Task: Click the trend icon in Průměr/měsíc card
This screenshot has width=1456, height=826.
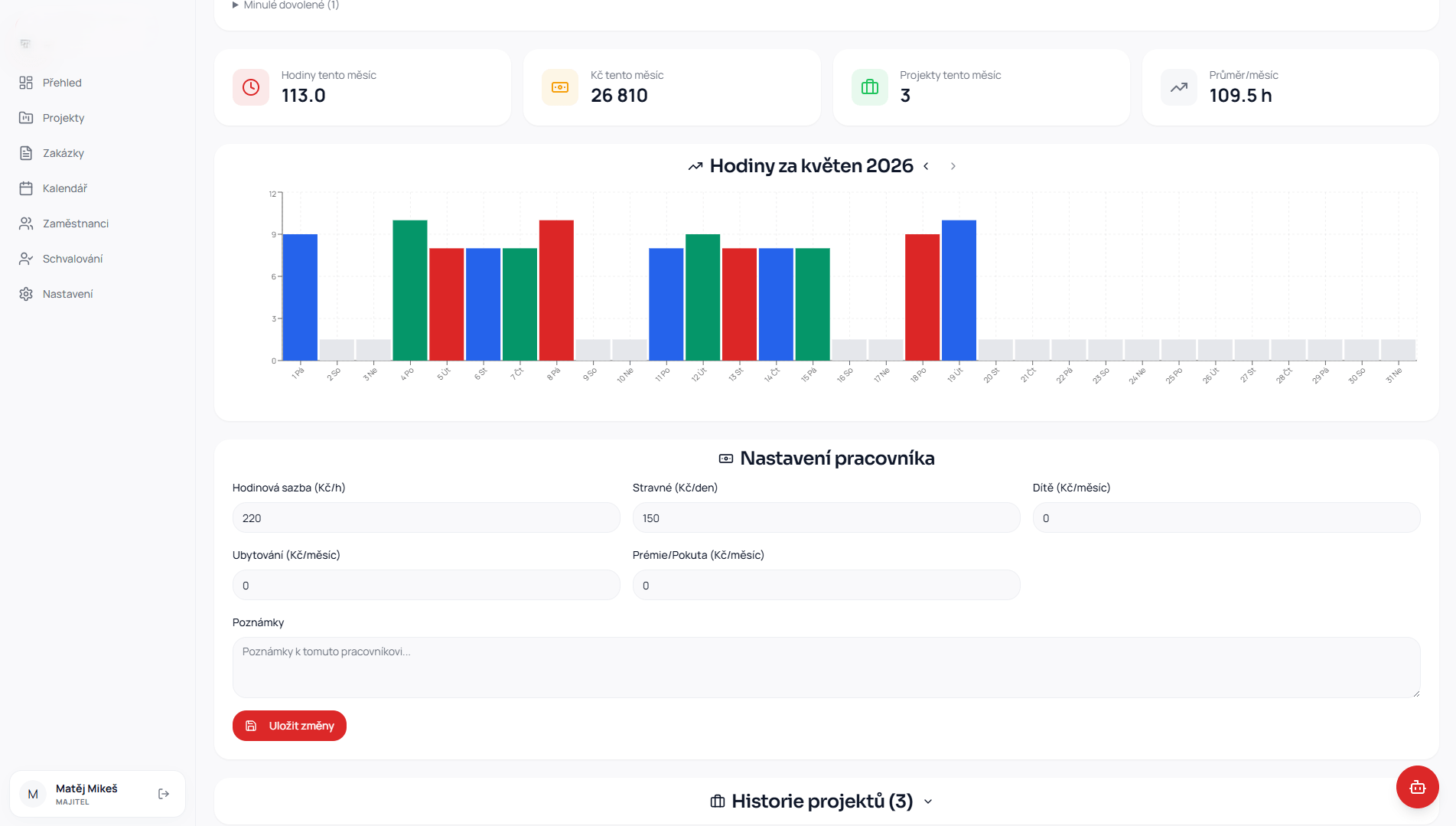Action: point(1179,87)
